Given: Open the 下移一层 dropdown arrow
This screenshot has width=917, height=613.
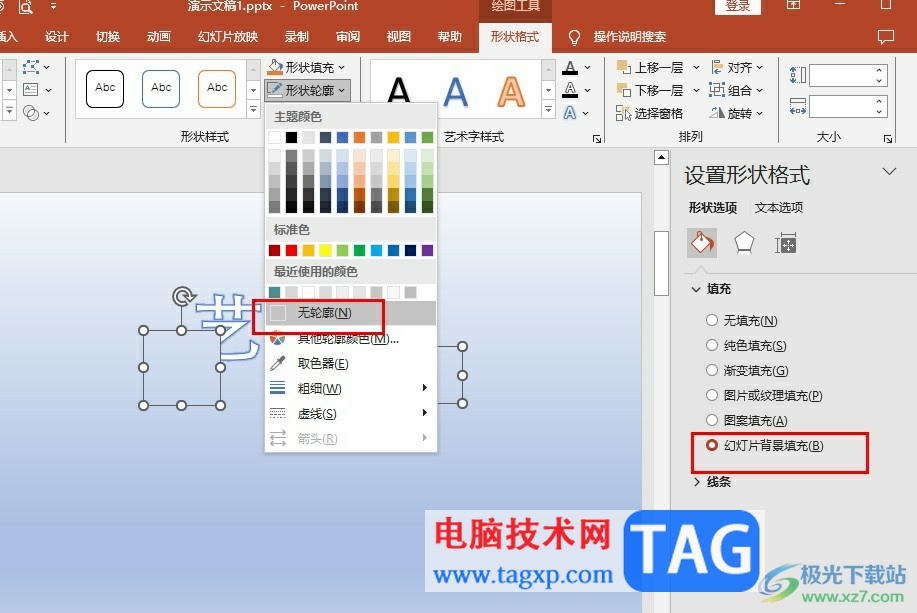Looking at the screenshot, I should 696,90.
